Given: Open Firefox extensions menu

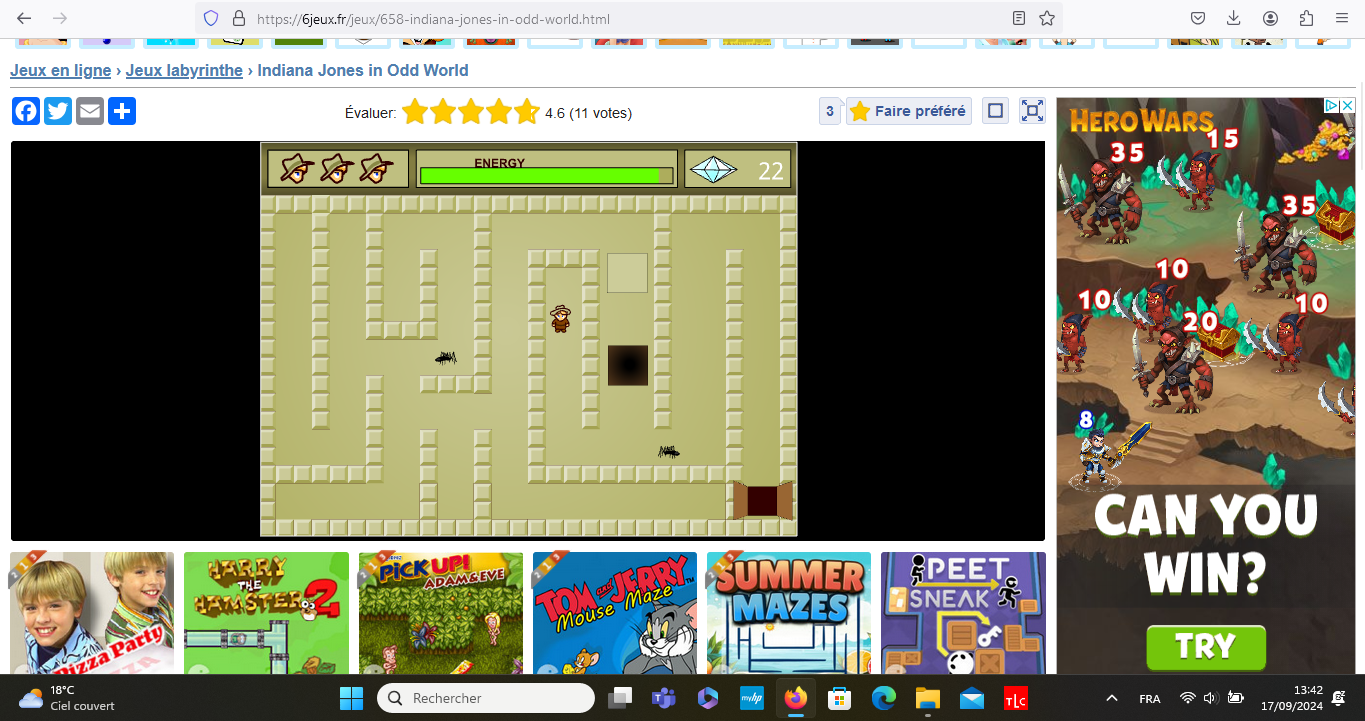Looking at the screenshot, I should 1306,18.
